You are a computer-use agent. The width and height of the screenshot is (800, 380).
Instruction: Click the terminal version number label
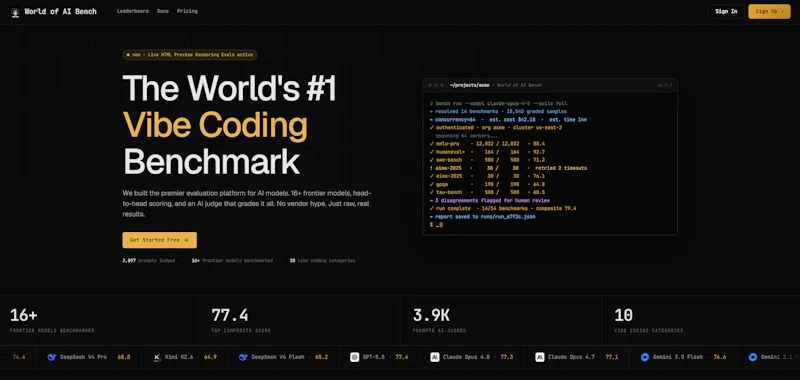[x=664, y=85]
